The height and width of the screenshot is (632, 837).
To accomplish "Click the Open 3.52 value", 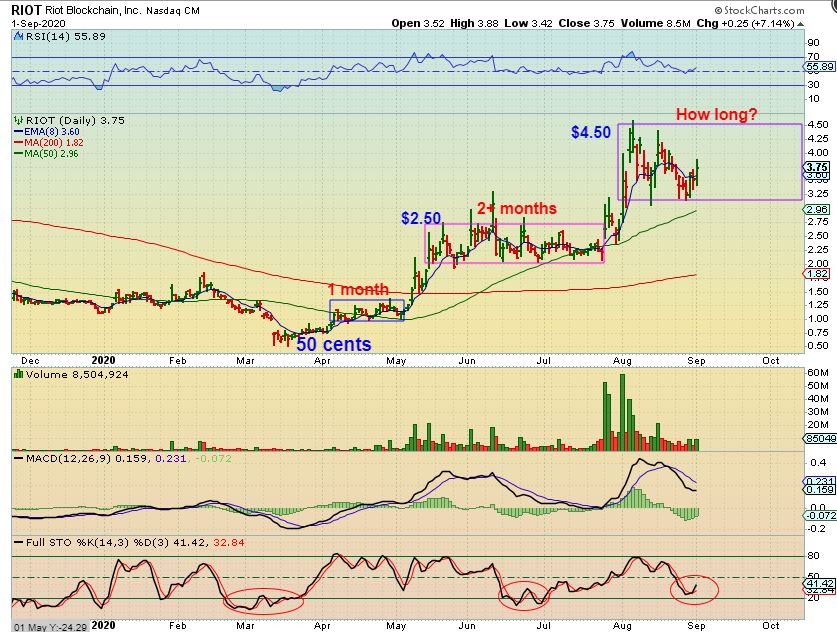I will (418, 23).
